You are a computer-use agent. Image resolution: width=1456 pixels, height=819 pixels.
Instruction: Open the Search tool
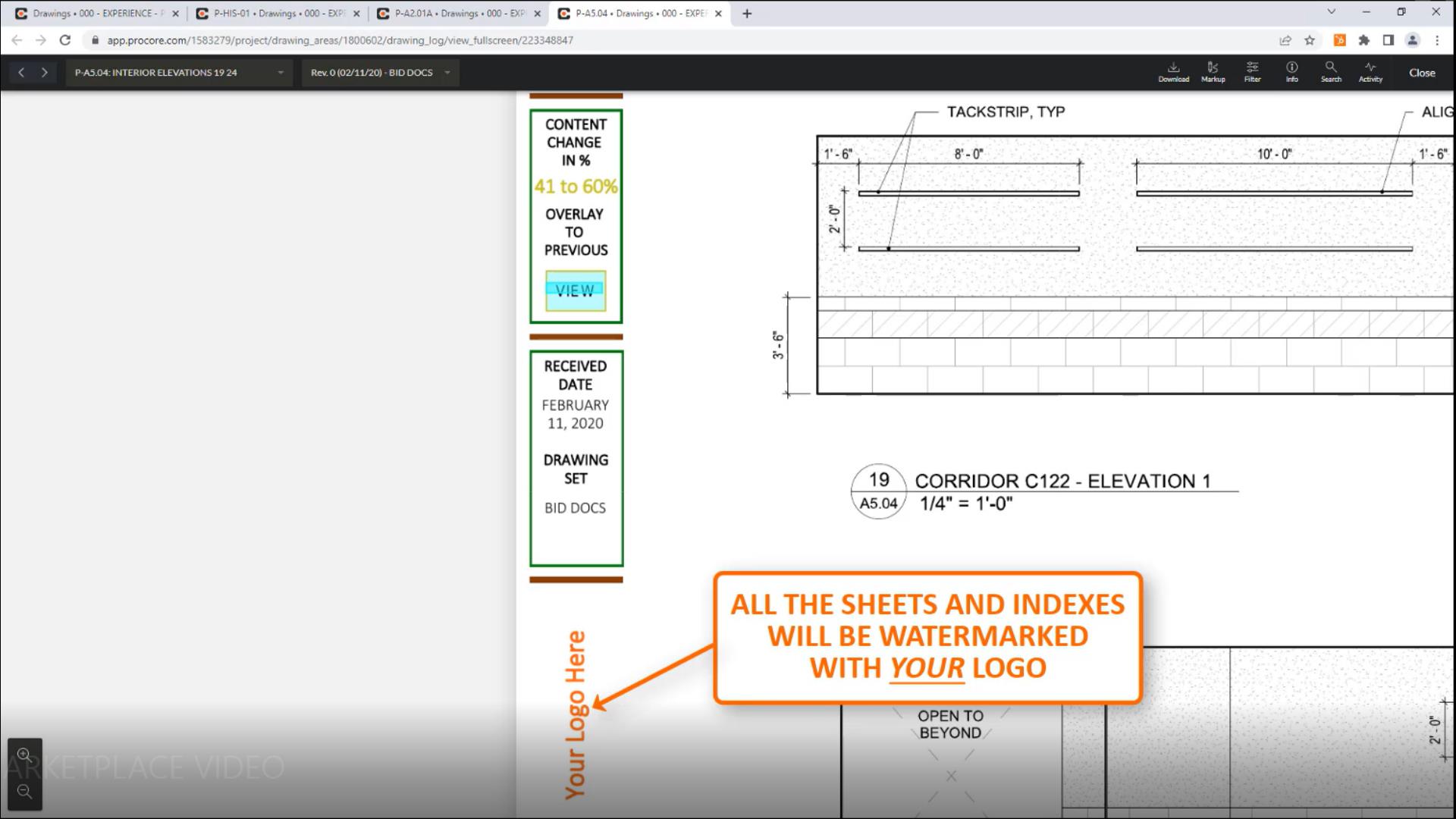click(x=1331, y=71)
